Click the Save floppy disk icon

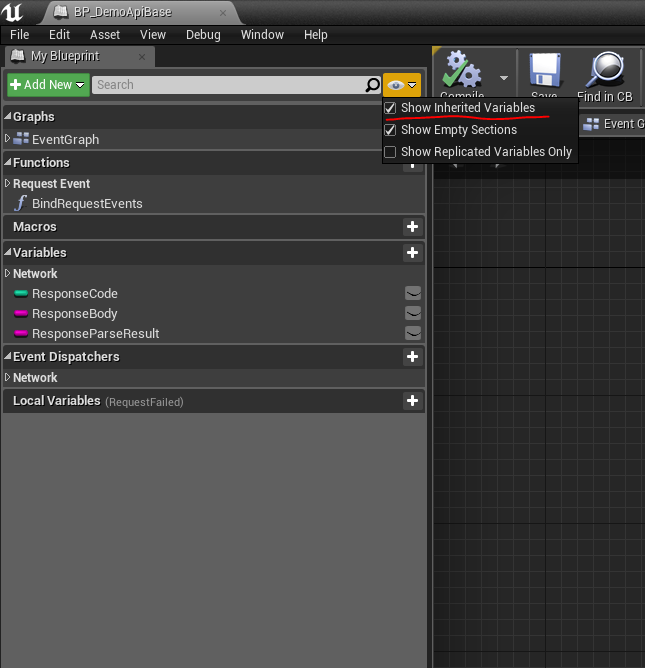(545, 70)
